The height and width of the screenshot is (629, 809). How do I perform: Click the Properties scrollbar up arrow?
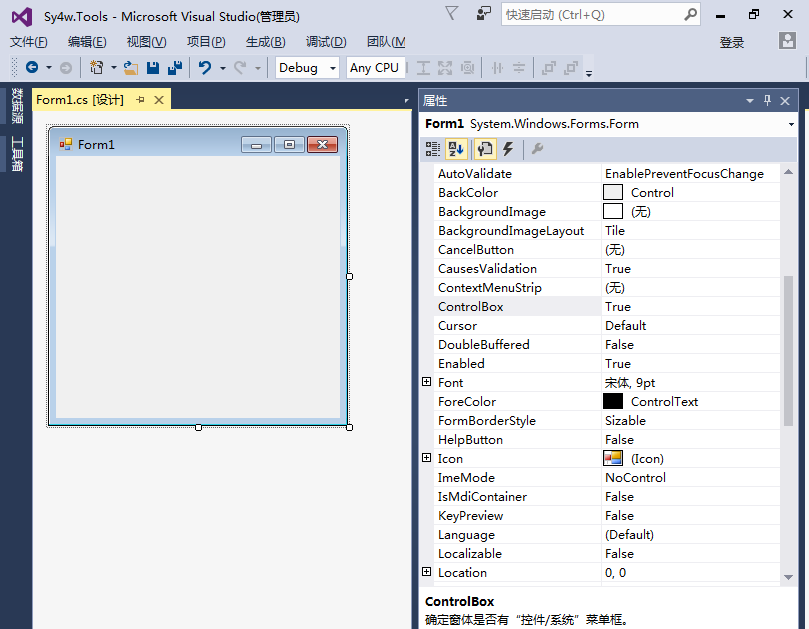point(788,172)
